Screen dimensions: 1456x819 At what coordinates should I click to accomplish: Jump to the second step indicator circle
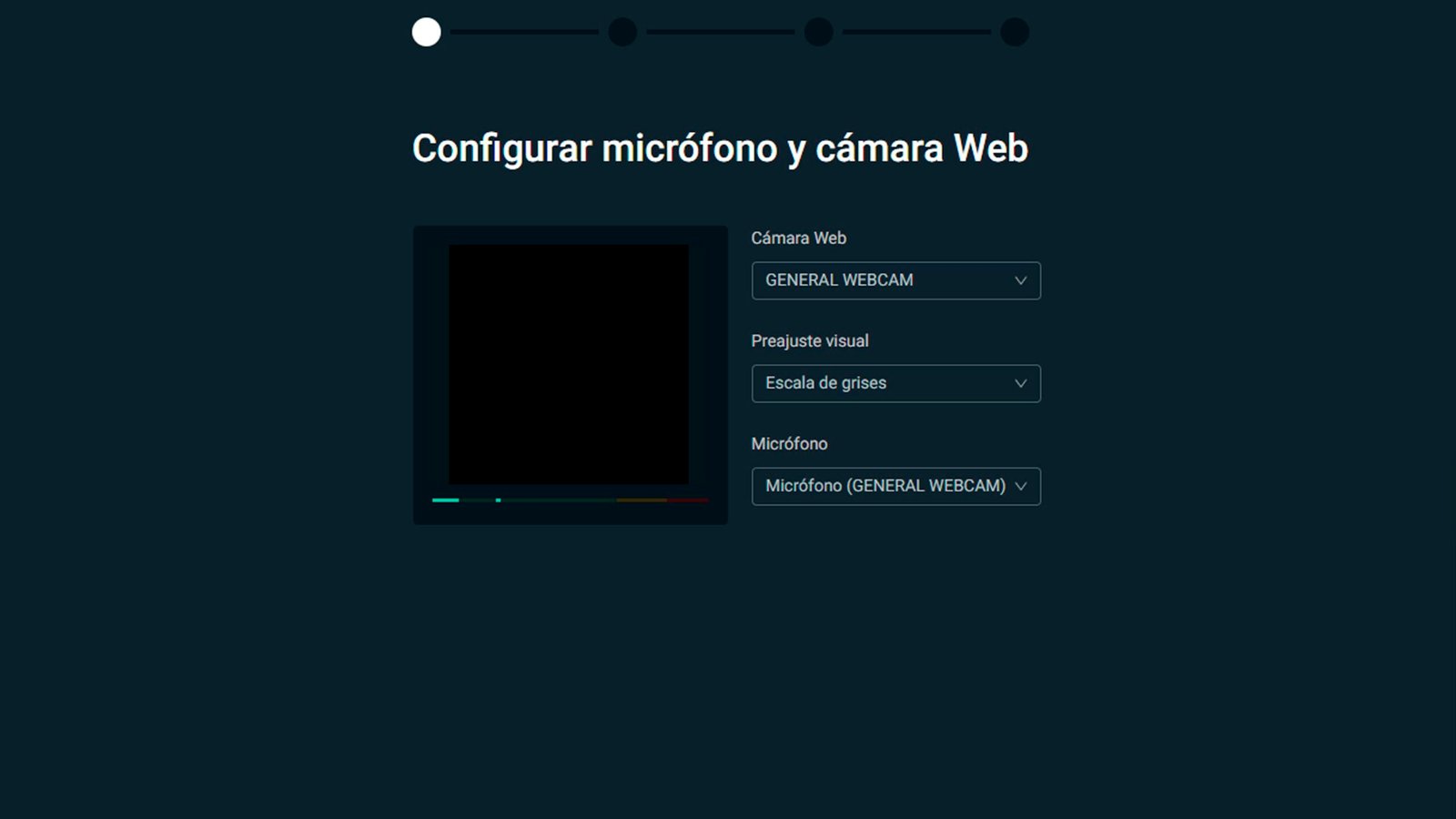tap(622, 32)
